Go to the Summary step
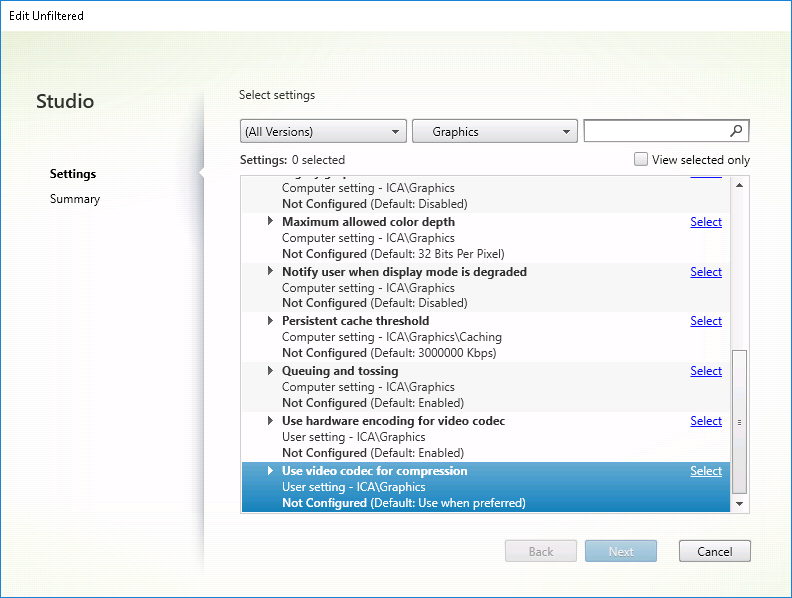The height and width of the screenshot is (598, 792). (x=75, y=199)
